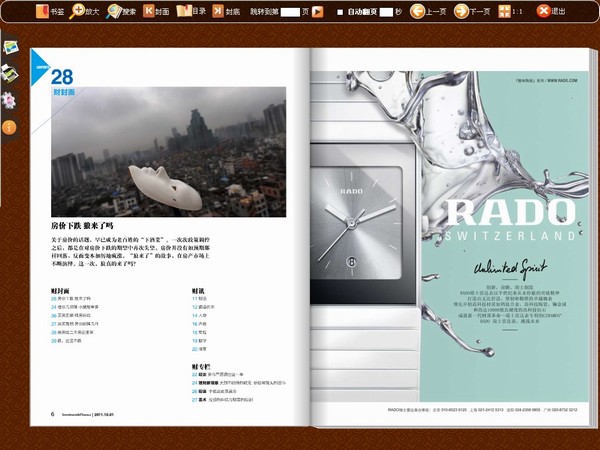600x450 pixels.
Task: Click the cityscape mask photo
Action: coord(168,152)
